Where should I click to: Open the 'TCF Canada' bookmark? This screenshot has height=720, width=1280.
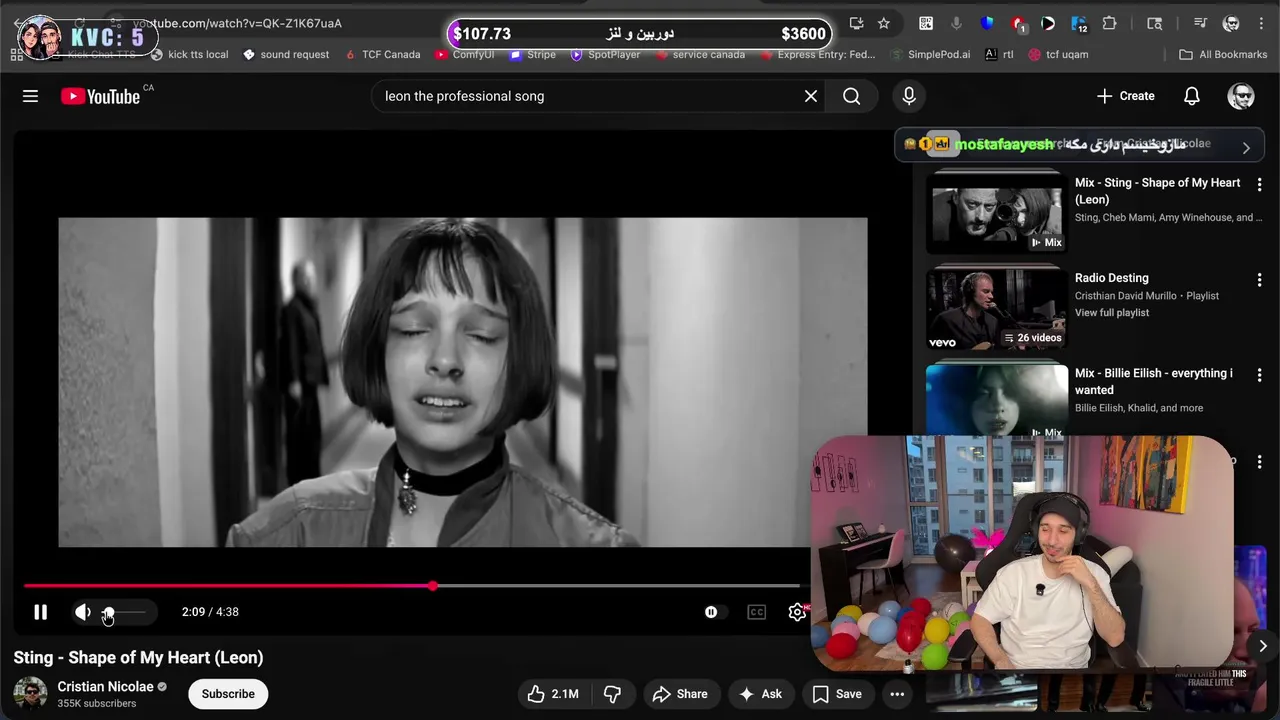383,54
